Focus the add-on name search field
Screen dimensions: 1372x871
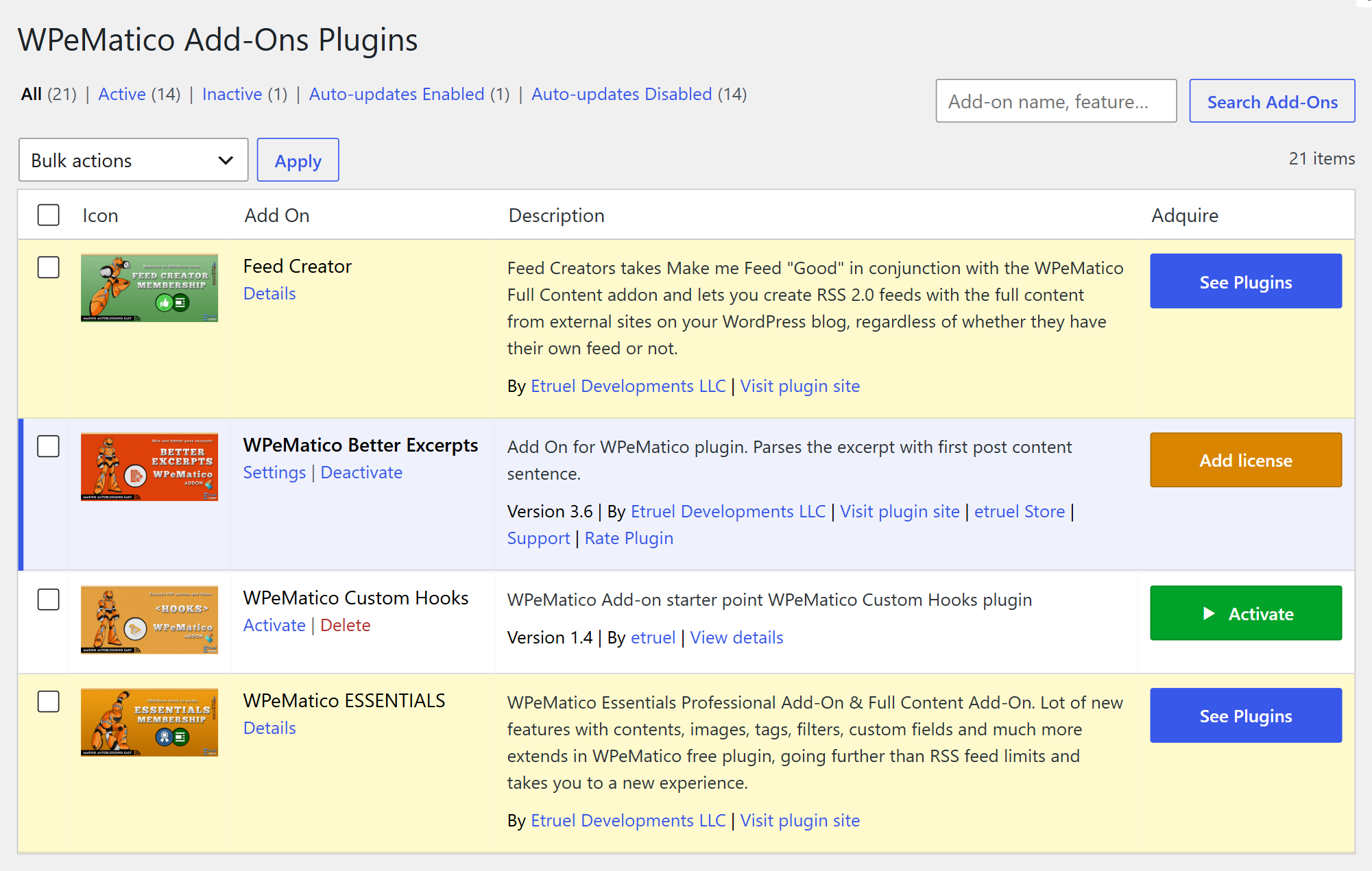pyautogui.click(x=1057, y=101)
